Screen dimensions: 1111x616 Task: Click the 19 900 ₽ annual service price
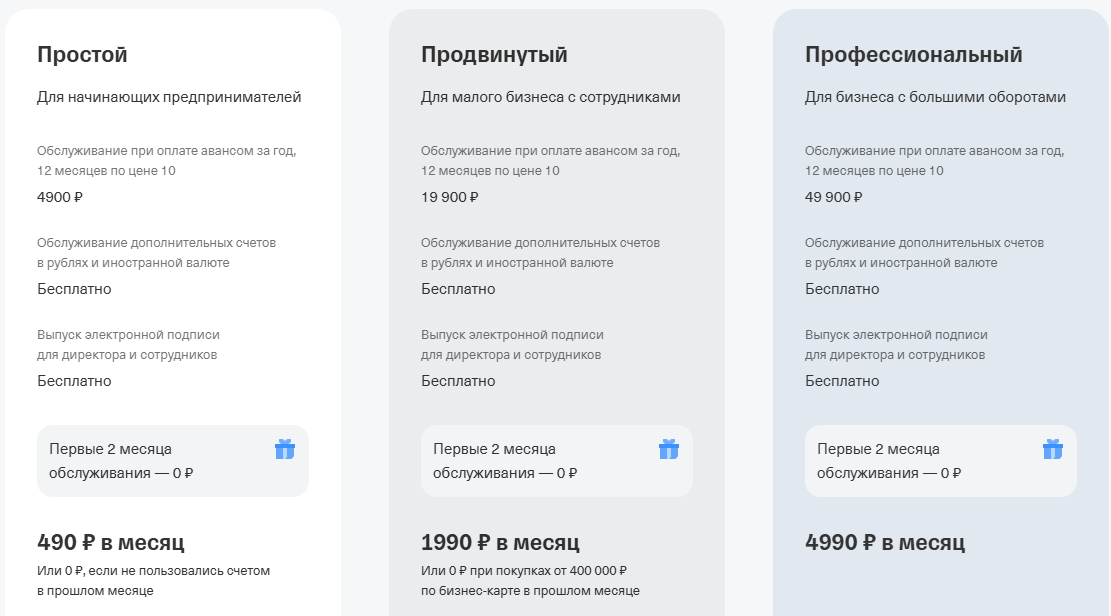tap(450, 197)
